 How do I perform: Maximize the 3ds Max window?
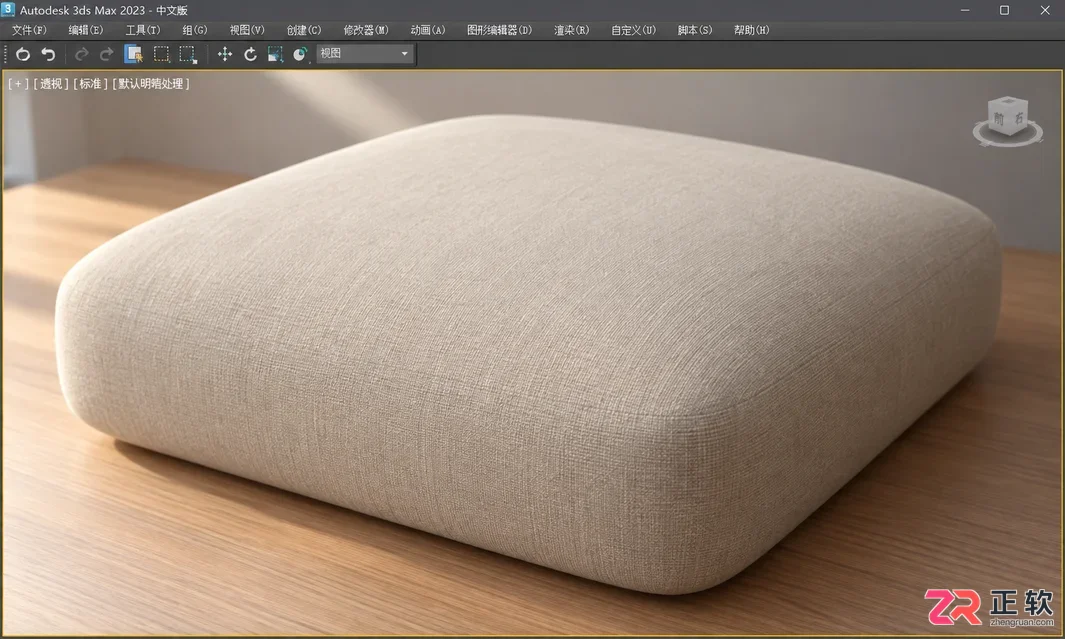1005,10
